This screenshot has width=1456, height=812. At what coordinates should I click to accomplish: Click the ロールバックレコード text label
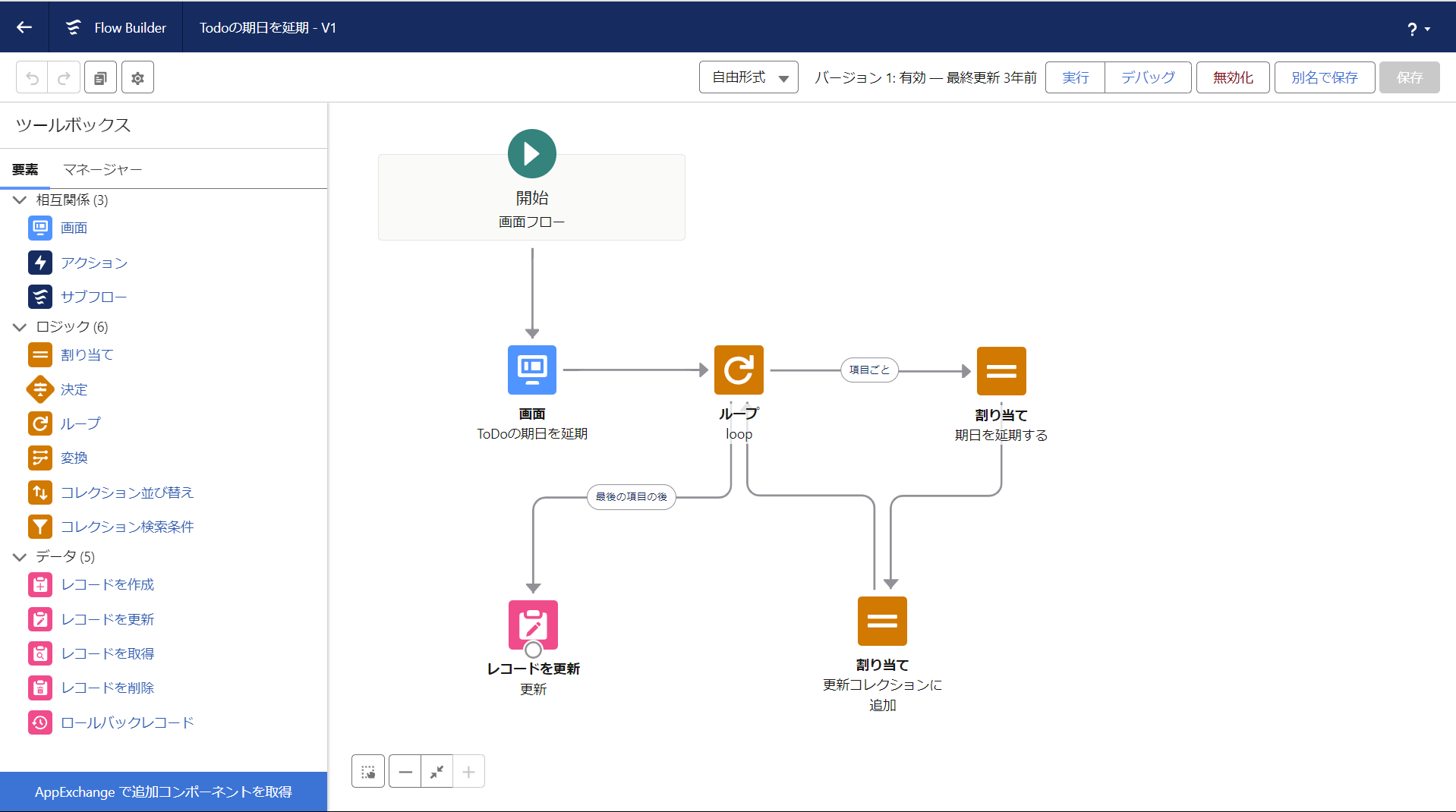click(x=128, y=722)
